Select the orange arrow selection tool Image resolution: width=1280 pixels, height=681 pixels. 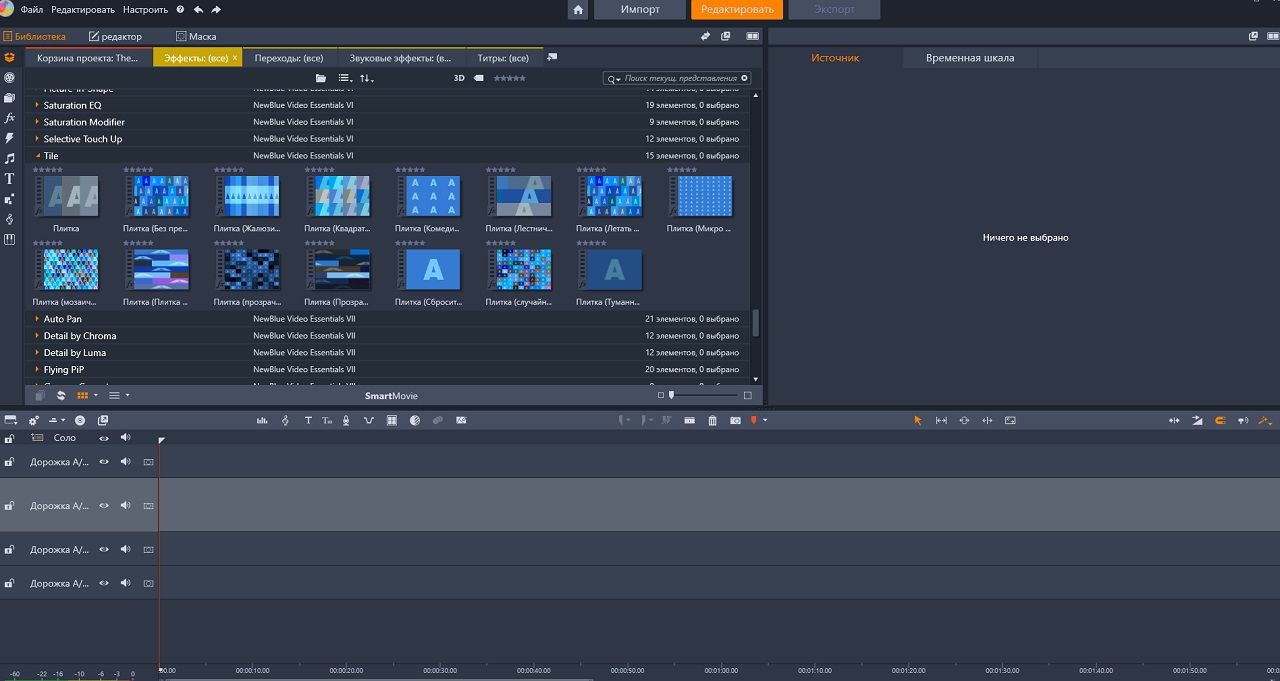pos(917,421)
